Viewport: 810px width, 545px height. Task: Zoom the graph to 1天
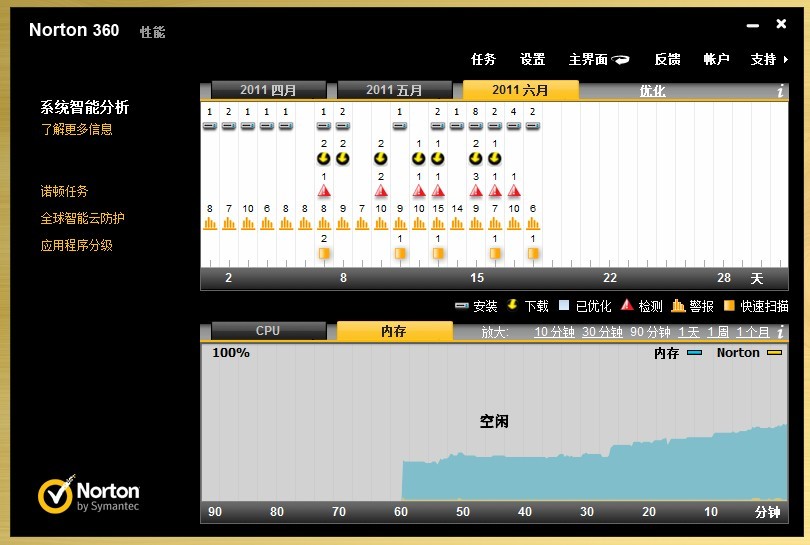(x=689, y=332)
